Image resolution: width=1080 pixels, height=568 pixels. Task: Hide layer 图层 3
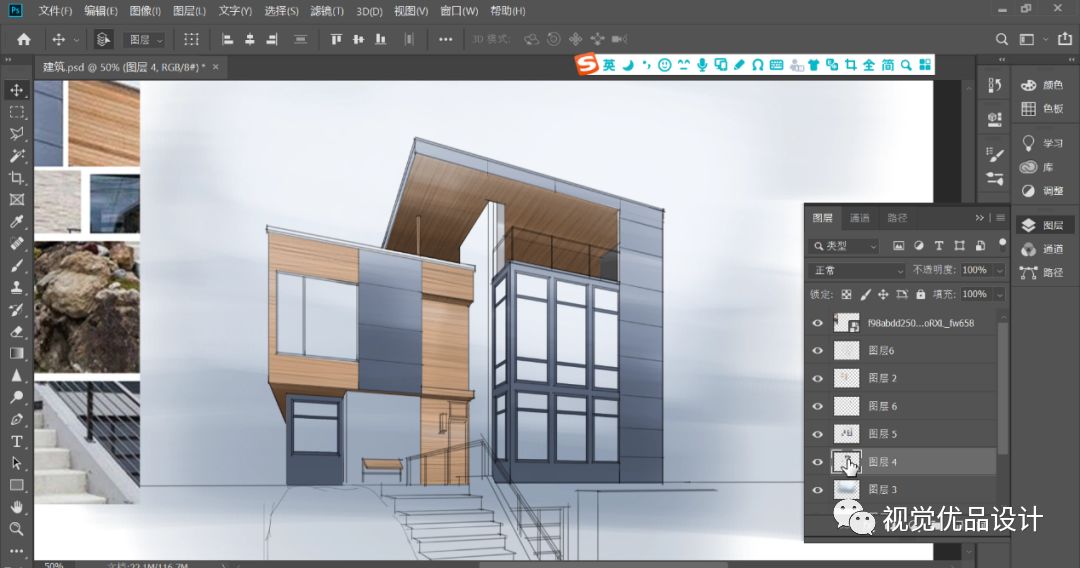(x=818, y=490)
